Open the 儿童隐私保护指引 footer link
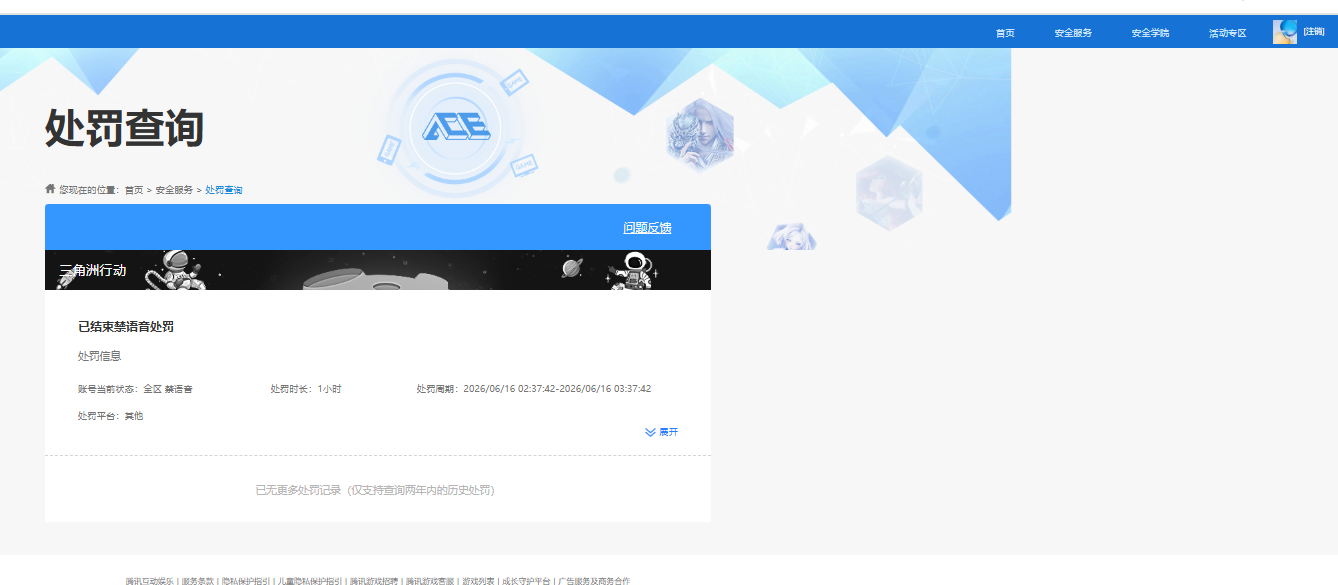Image resolution: width=1338 pixels, height=585 pixels. [310, 580]
